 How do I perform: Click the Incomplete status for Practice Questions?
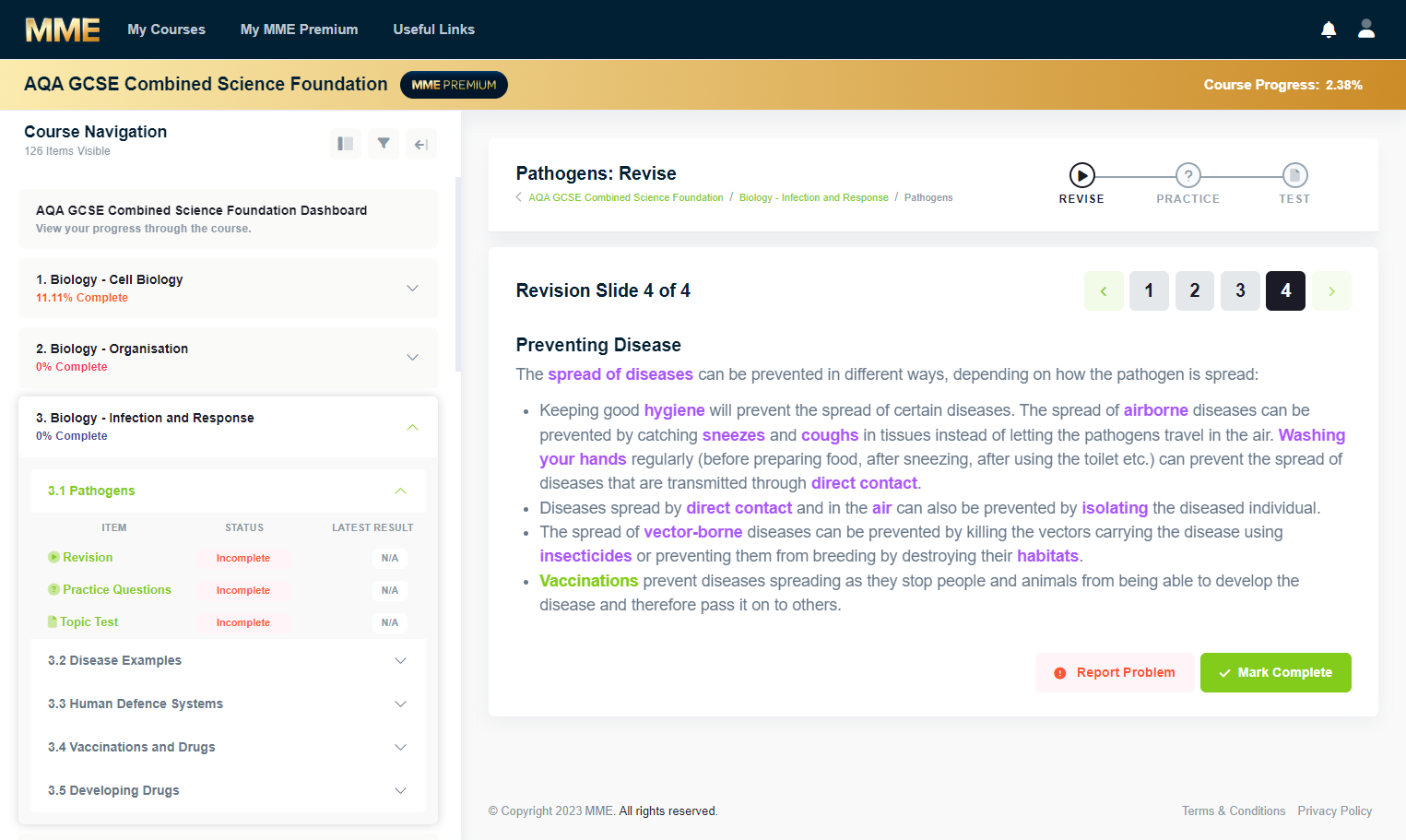[243, 591]
